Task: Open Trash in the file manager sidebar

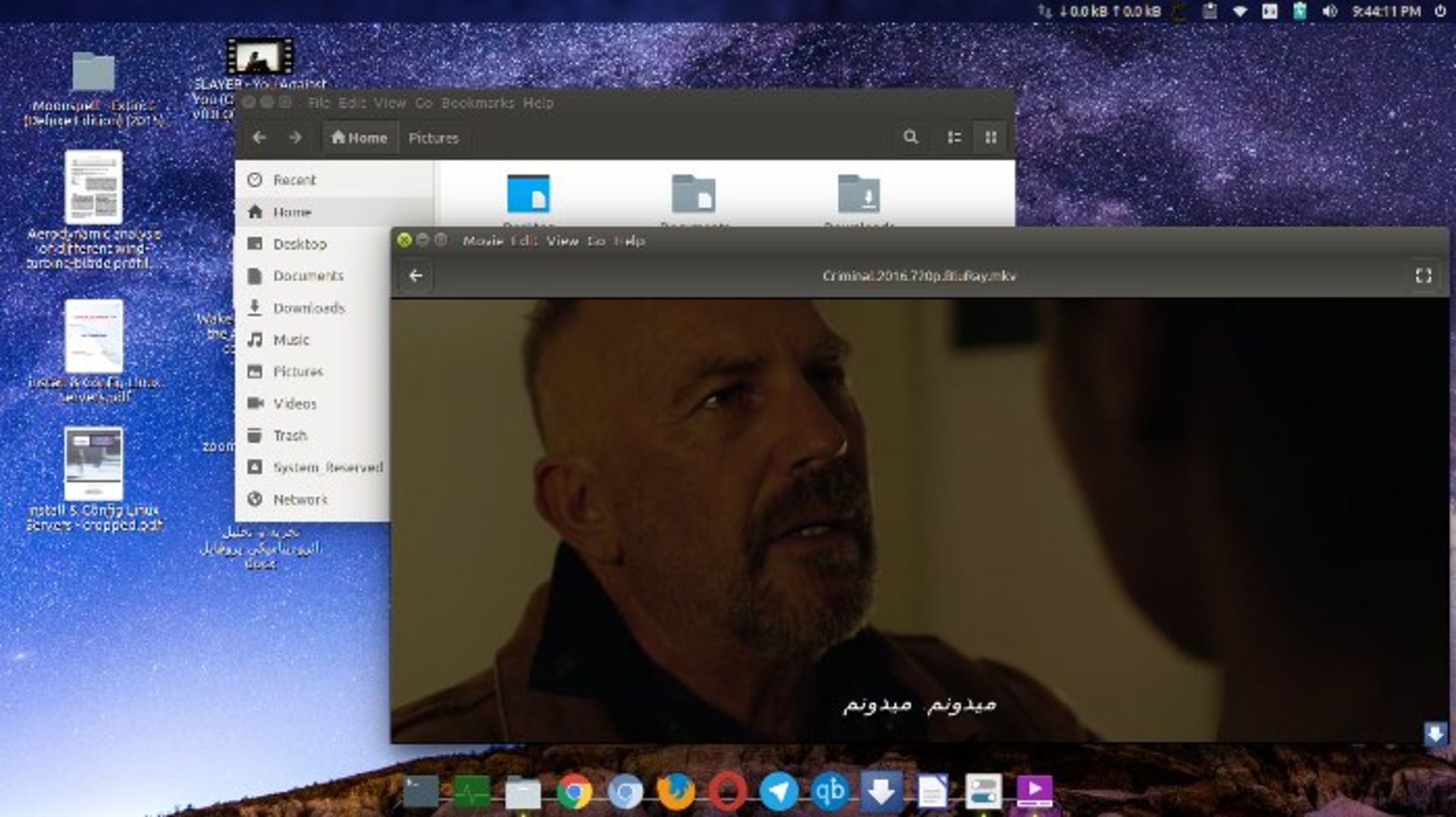Action: (313, 435)
